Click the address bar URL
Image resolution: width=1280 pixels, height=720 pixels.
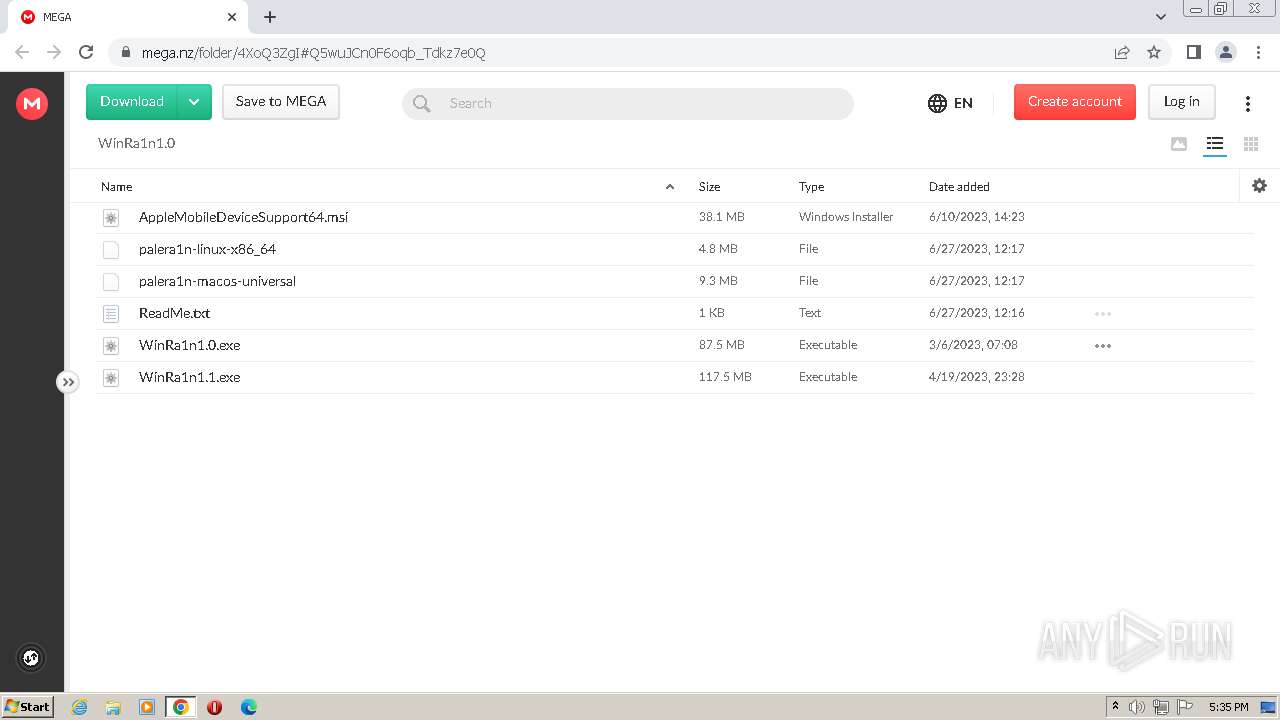click(x=313, y=53)
